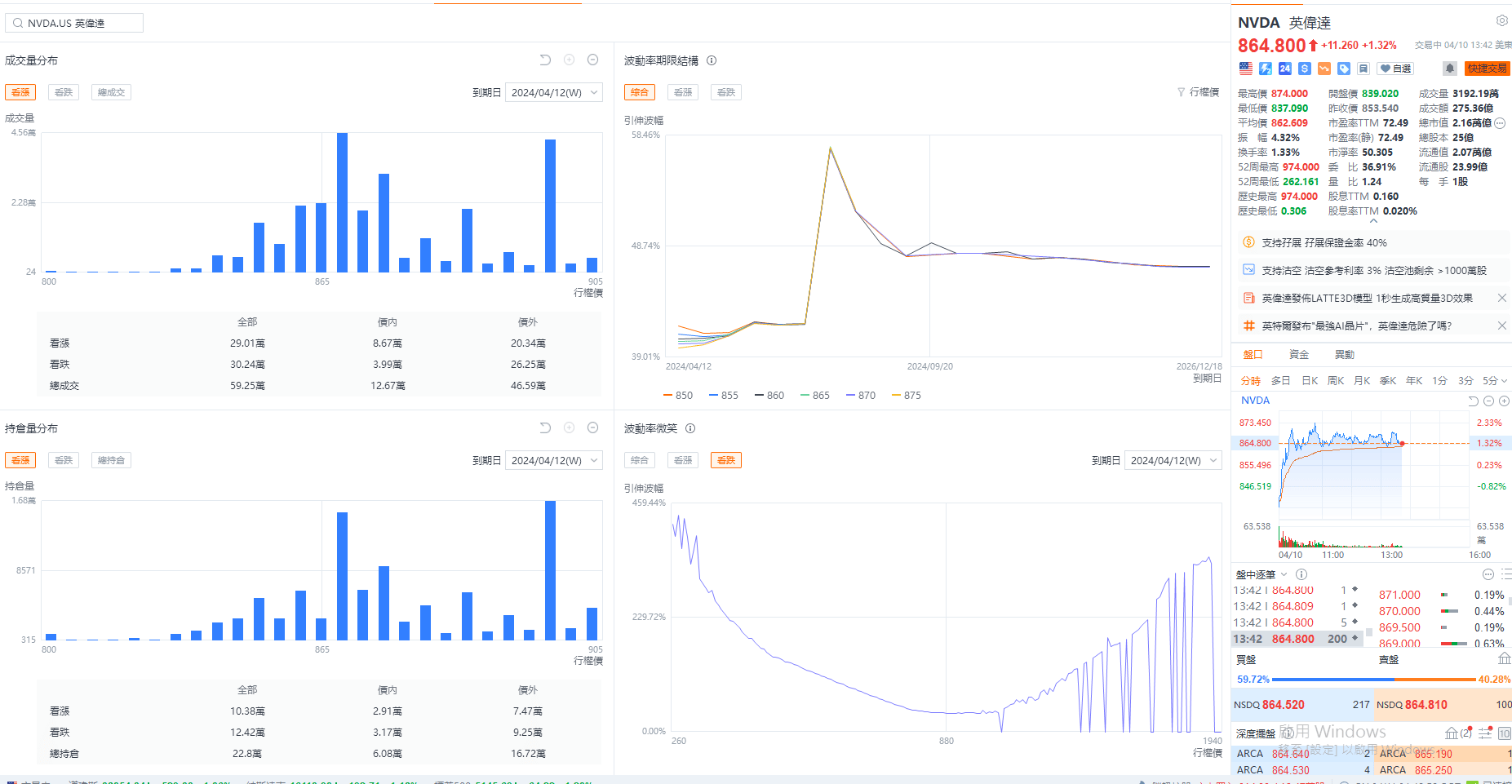Open 到期日 dropdown in 波動率微笑
This screenshot has height=784, width=1512.
(x=1173, y=460)
